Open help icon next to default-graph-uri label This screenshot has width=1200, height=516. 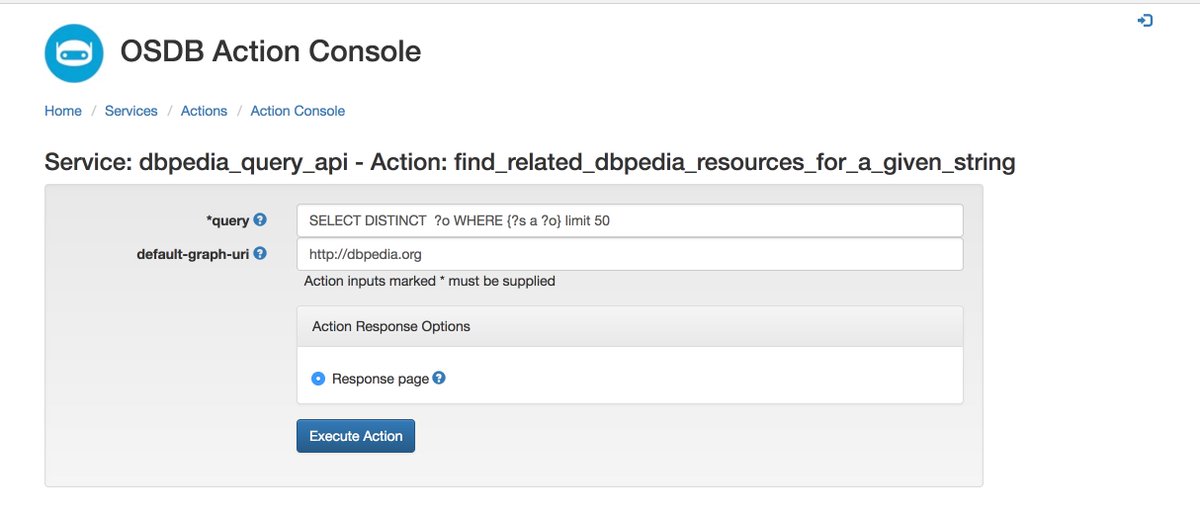click(x=260, y=254)
